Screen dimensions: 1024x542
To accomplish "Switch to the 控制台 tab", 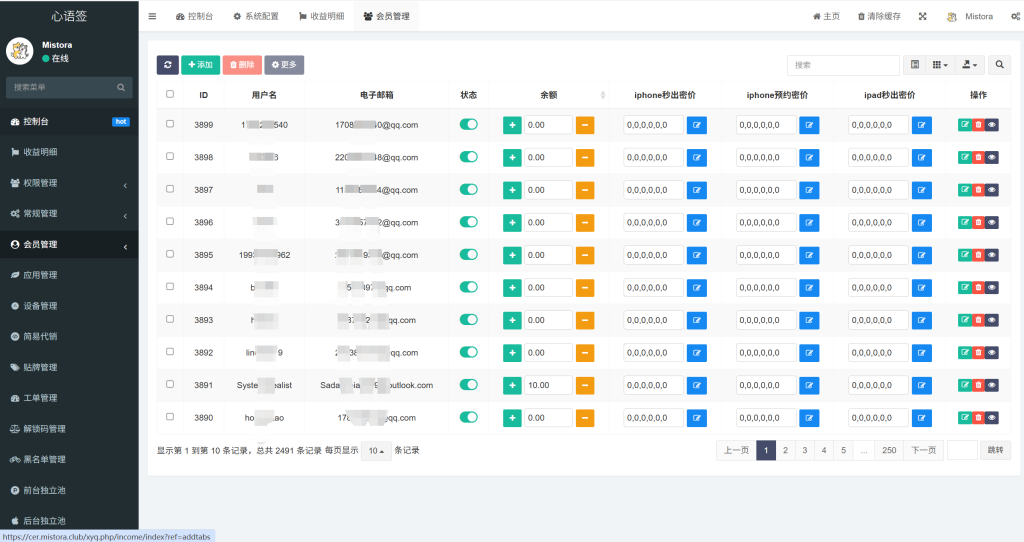I will (x=194, y=16).
